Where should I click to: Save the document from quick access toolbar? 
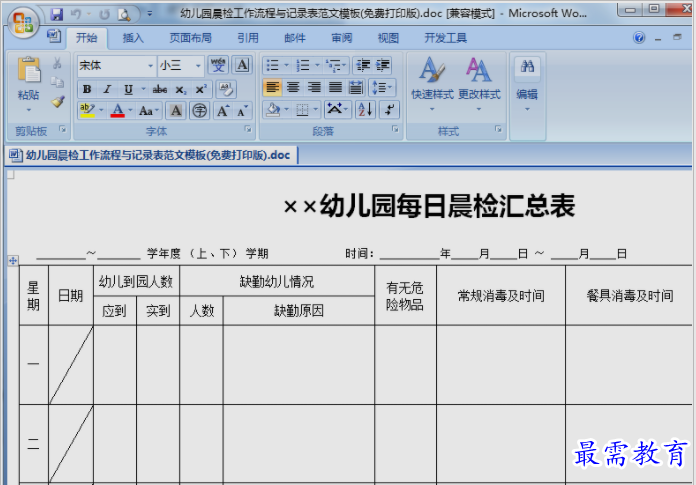click(57, 14)
